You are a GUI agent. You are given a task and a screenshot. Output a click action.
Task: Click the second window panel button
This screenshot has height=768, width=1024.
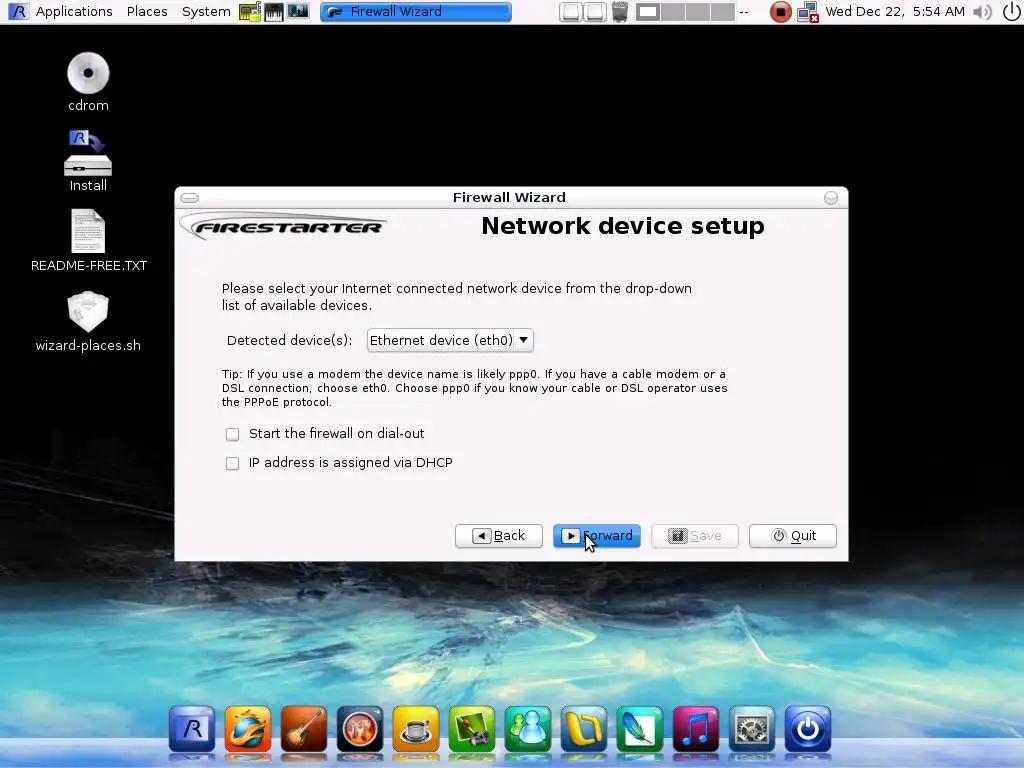pyautogui.click(x=595, y=12)
